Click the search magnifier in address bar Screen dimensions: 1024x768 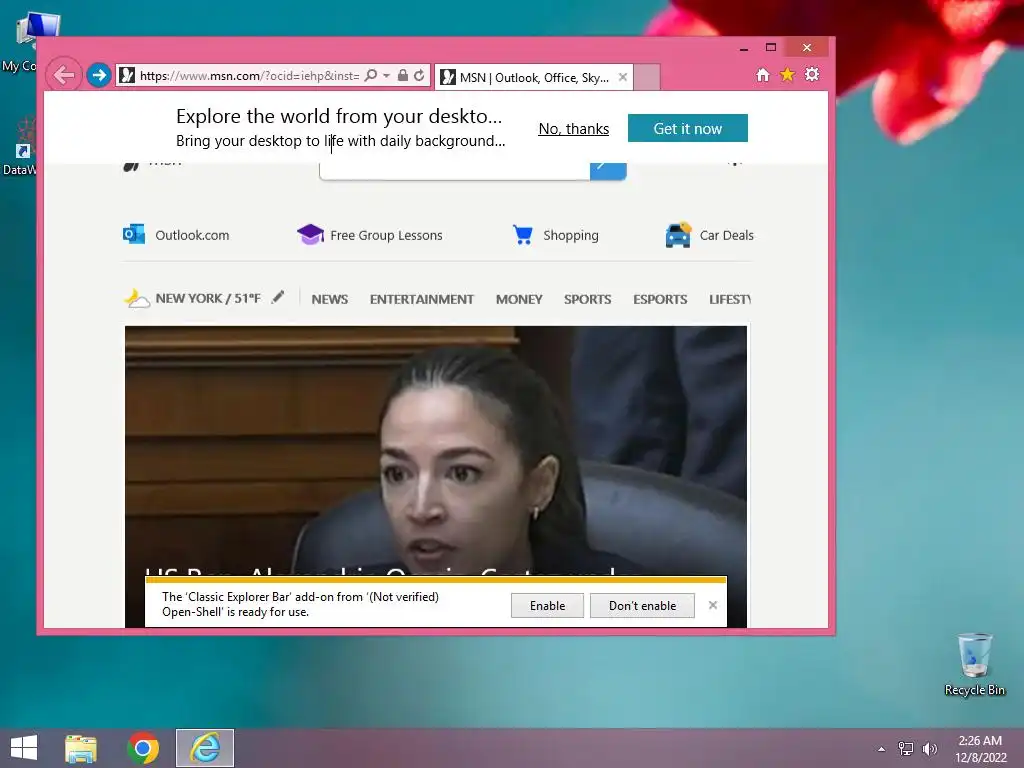370,75
